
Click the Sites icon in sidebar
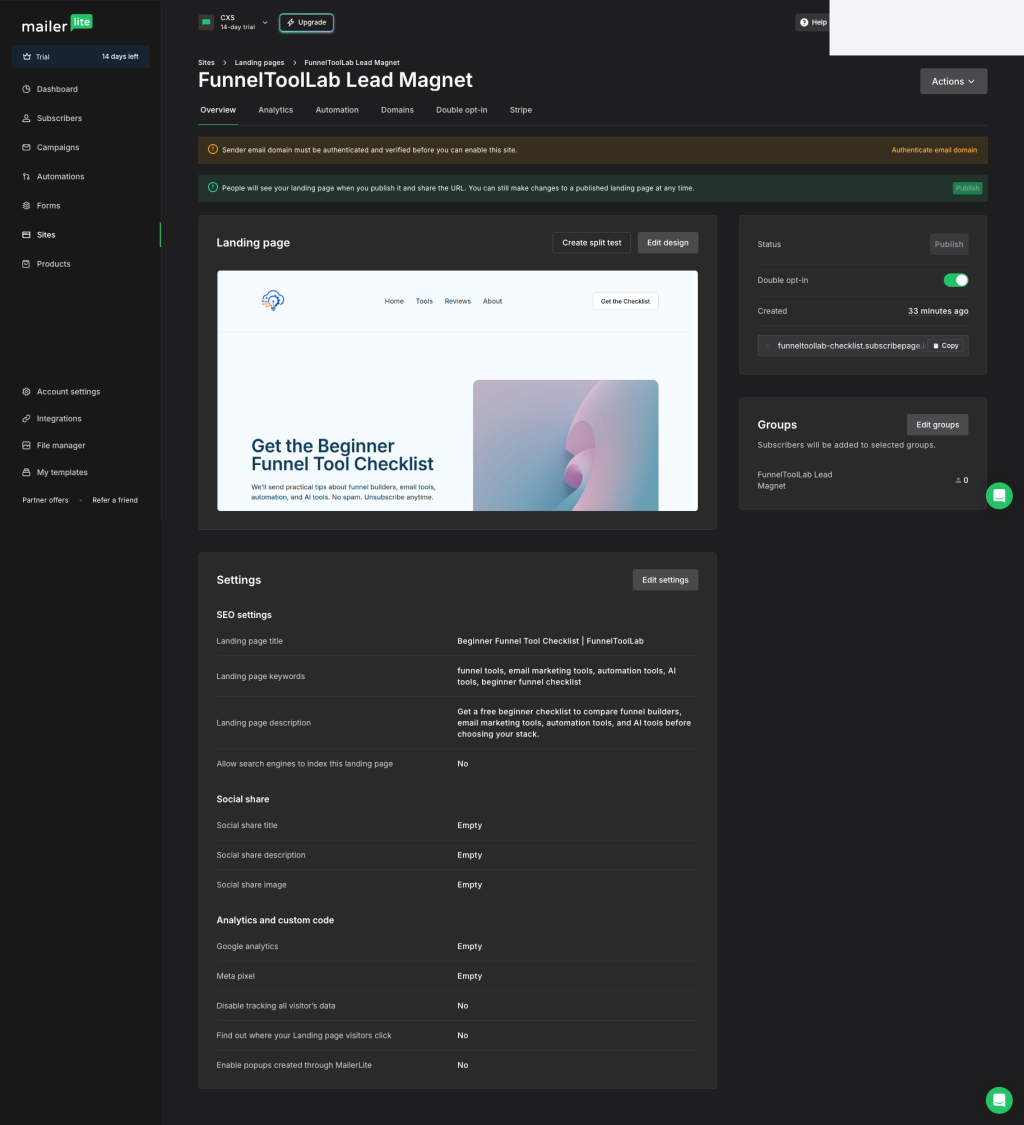click(x=27, y=235)
